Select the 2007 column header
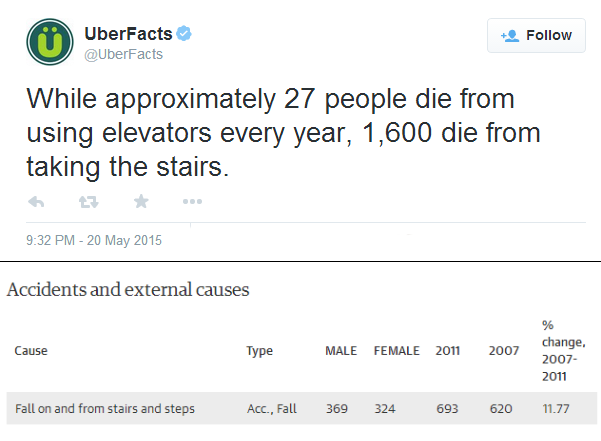The image size is (601, 441). tap(504, 351)
